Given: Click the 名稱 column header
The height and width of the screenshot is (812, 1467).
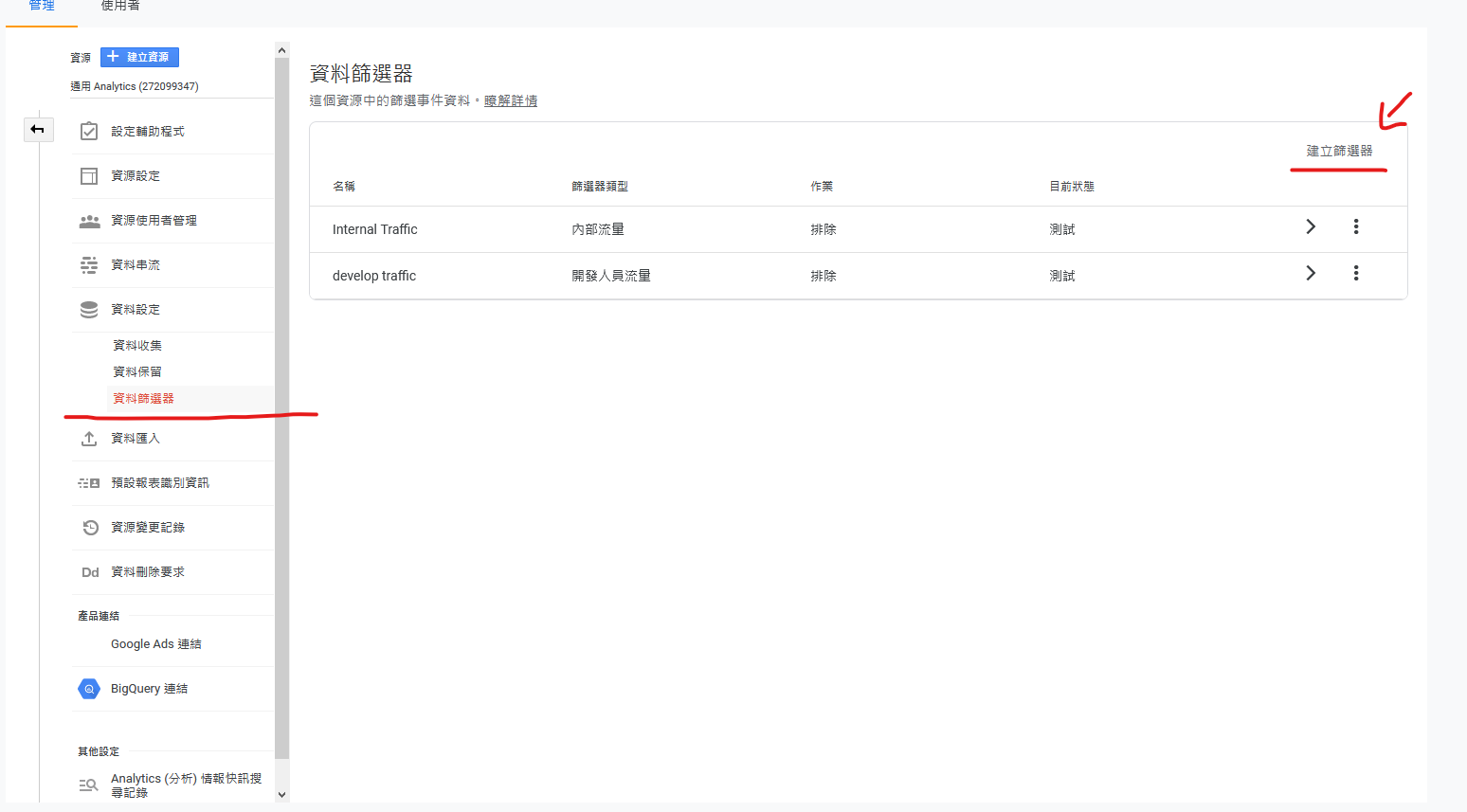Looking at the screenshot, I should point(344,187).
